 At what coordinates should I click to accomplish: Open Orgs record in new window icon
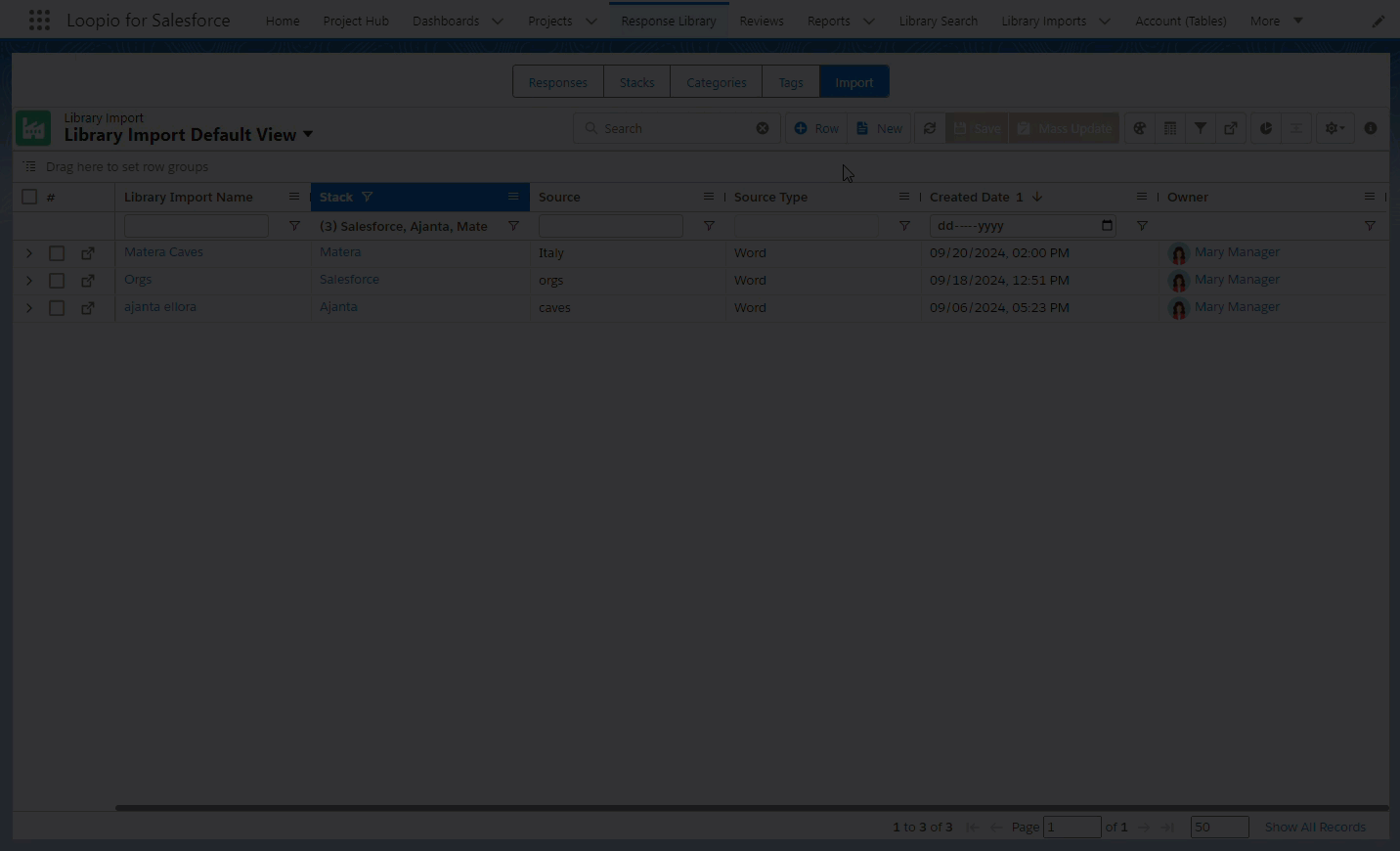tap(88, 281)
